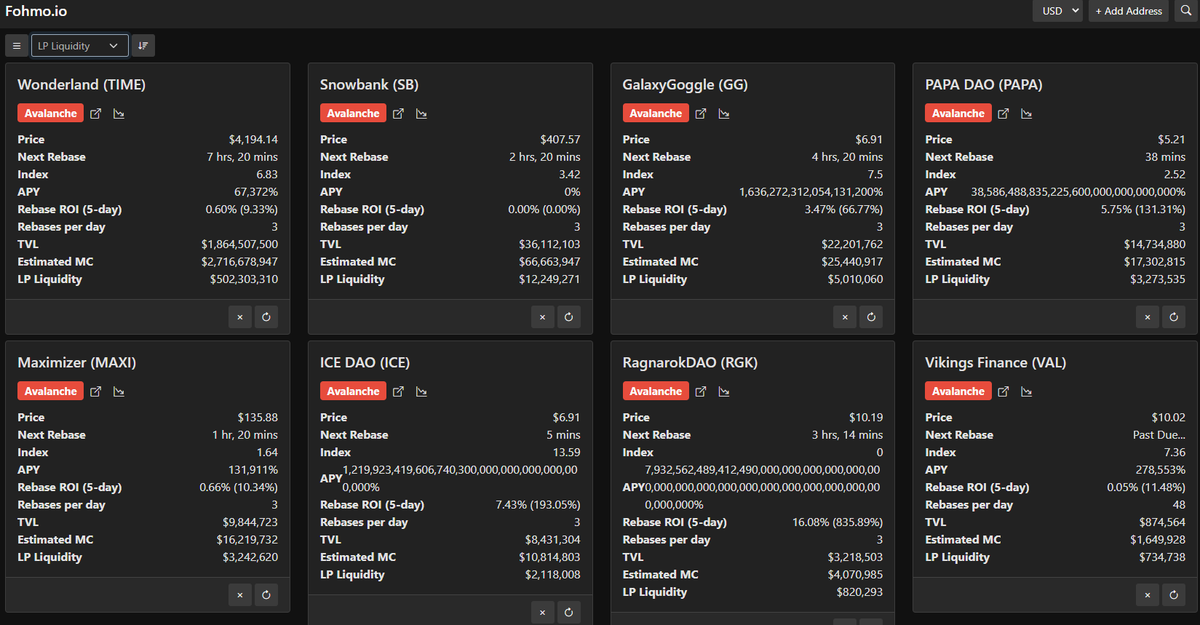Remove the Snowbank (SB) card
Viewport: 1200px width, 625px height.
pyautogui.click(x=542, y=317)
